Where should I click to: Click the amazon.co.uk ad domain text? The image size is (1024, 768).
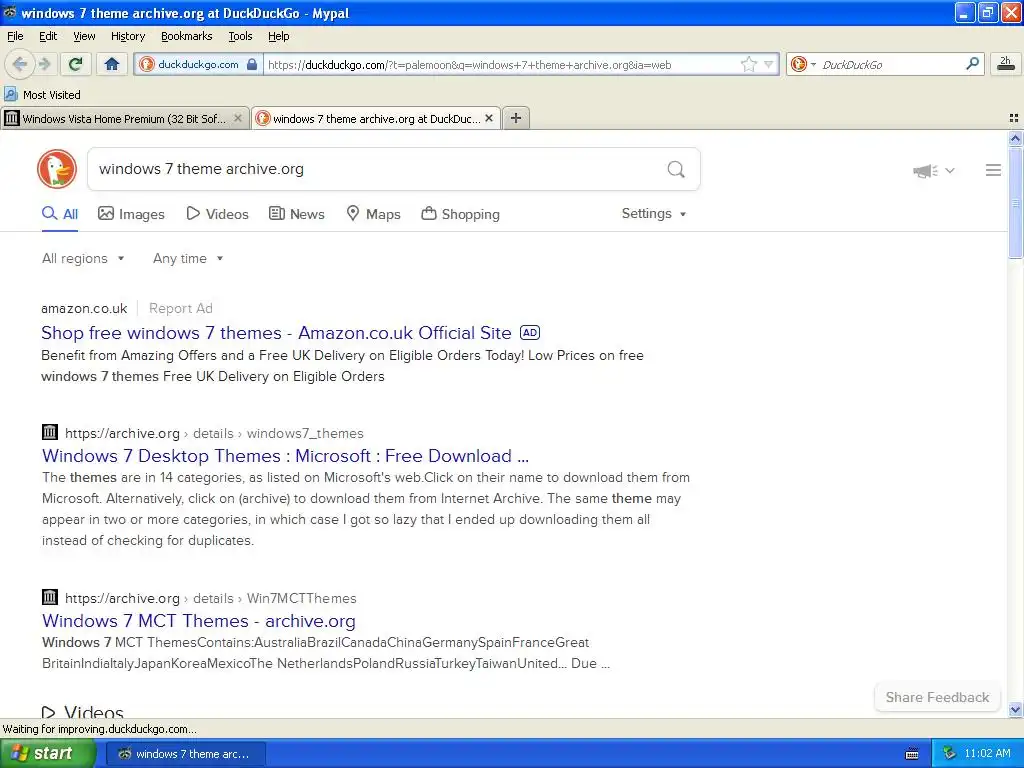click(x=84, y=308)
